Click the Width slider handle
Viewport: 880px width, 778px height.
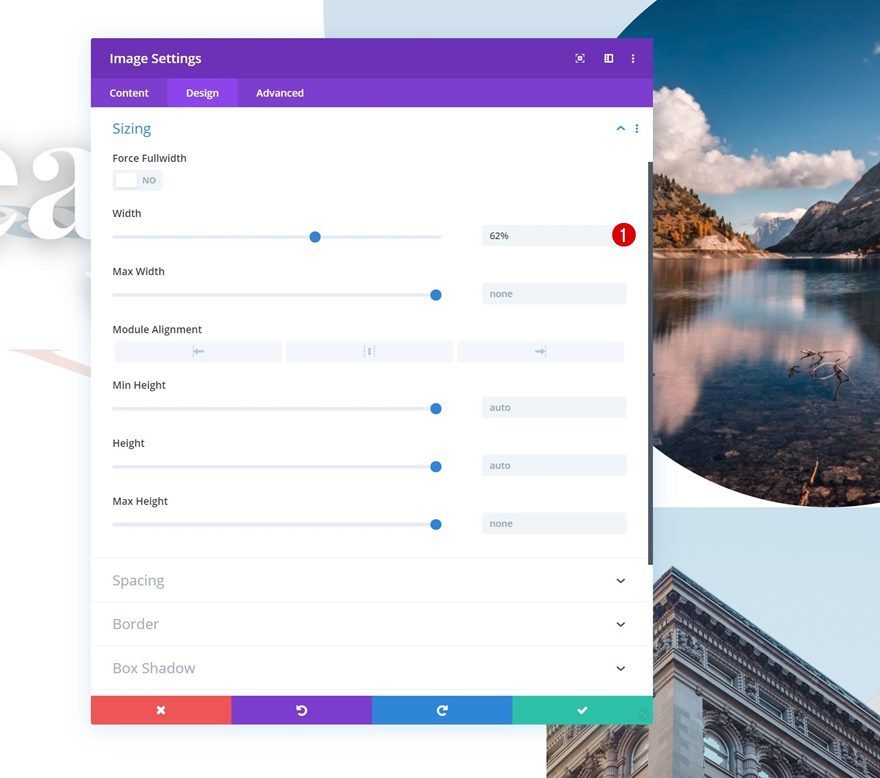(x=315, y=237)
